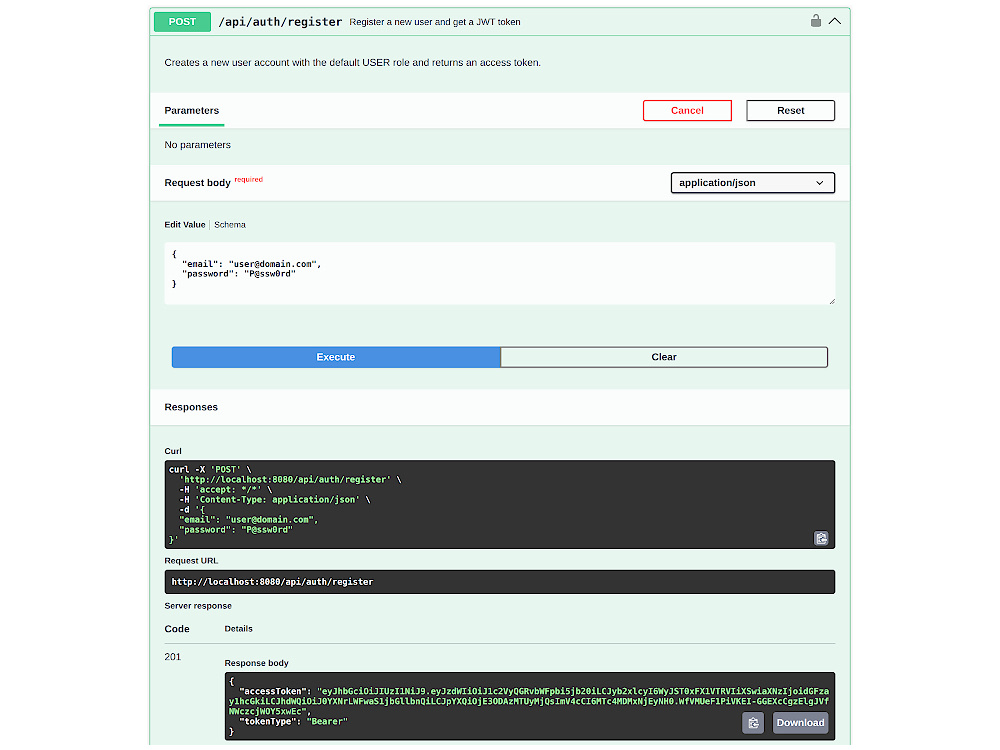Viewport: 1000px width, 750px height.
Task: Clear the executed response
Action: click(664, 357)
